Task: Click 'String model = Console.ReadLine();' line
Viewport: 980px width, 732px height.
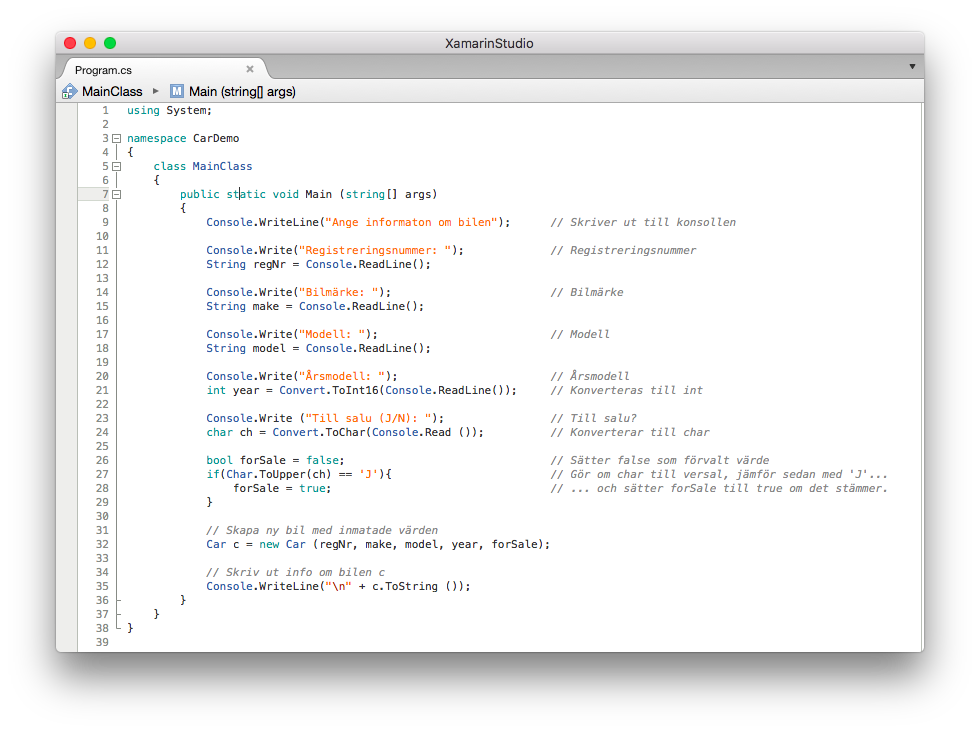Action: click(x=319, y=348)
